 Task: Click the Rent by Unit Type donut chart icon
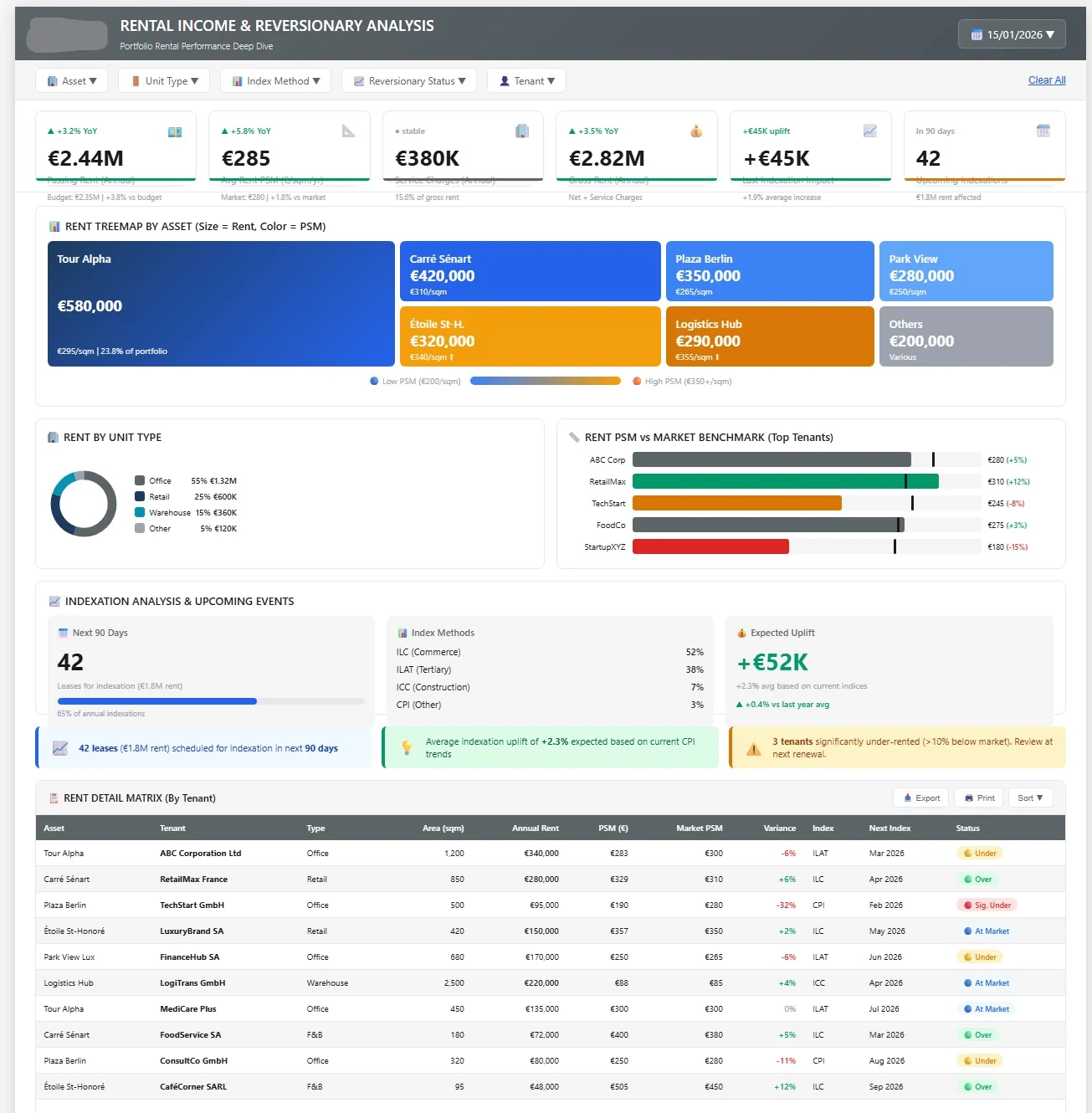tap(53, 437)
